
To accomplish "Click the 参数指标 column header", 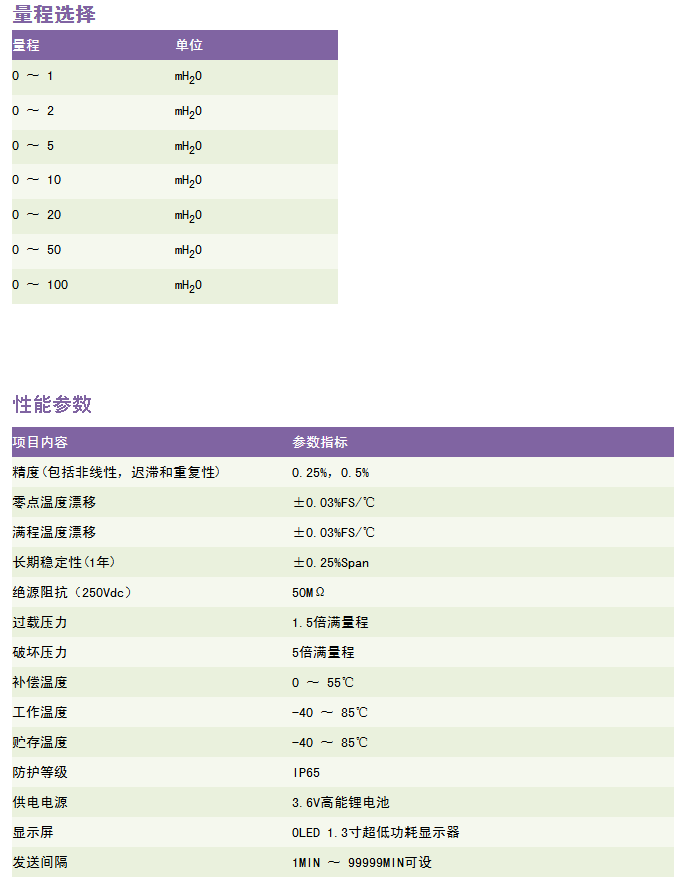I will tap(320, 442).
